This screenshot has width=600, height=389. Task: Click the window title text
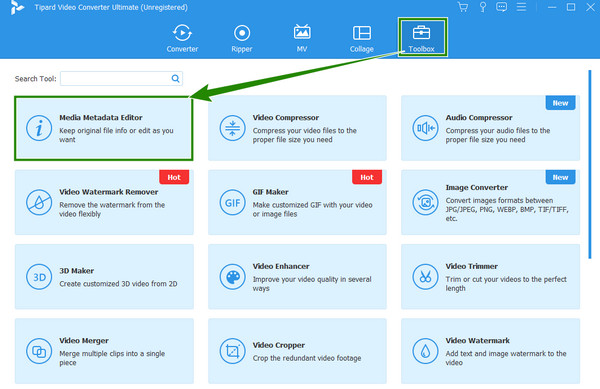tap(111, 7)
